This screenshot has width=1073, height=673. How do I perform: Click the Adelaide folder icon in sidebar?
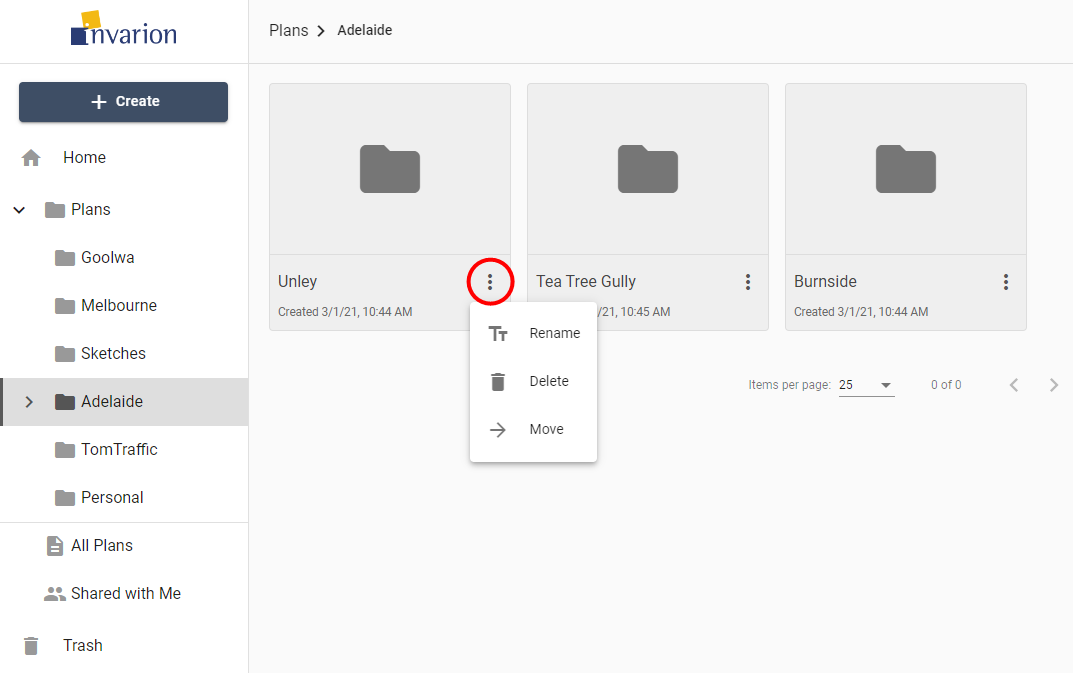[x=65, y=401]
